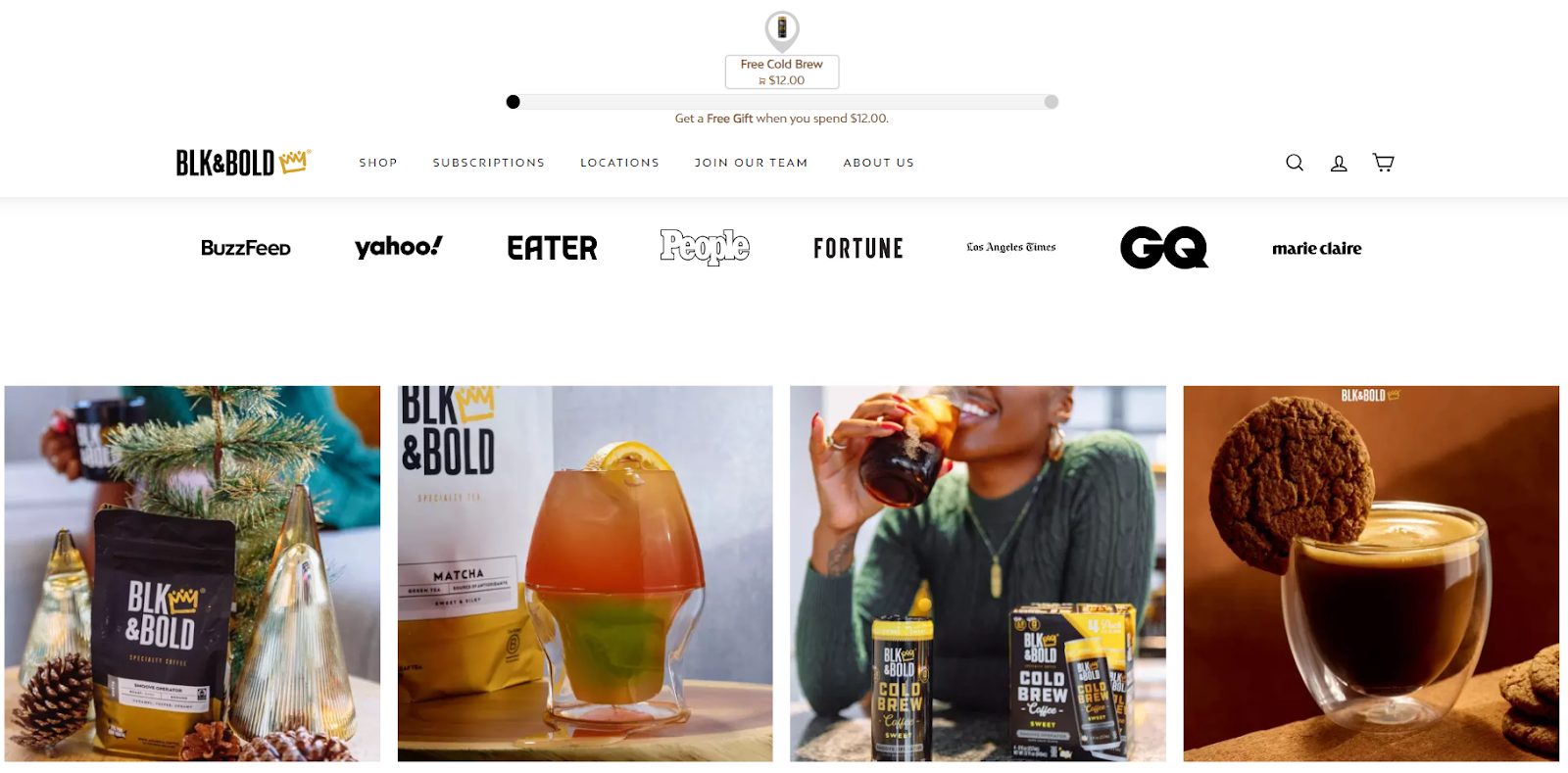Open the account profile icon
Viewport: 1568px width, 773px height.
pyautogui.click(x=1339, y=163)
